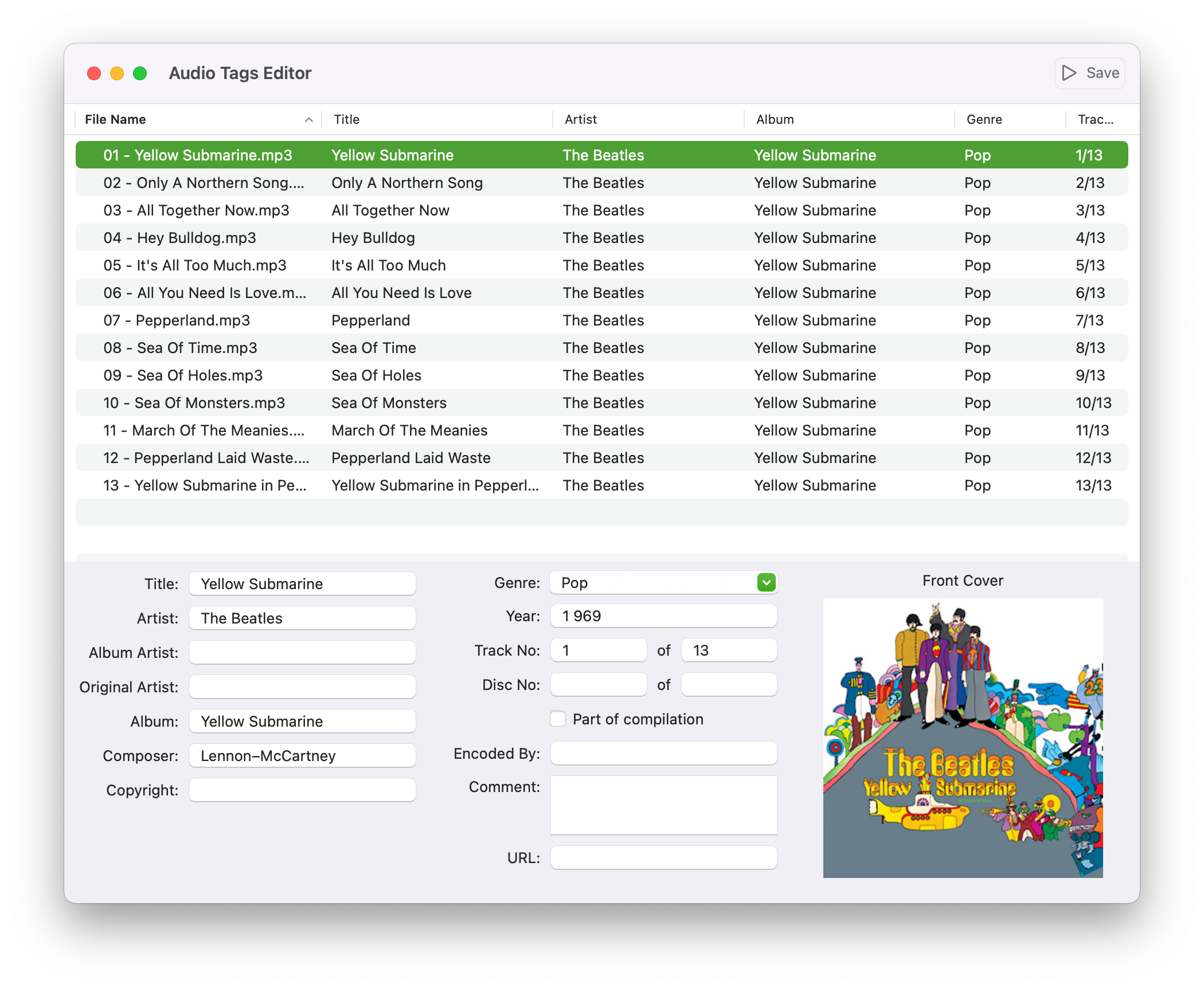Maximize the window with green button
1204x988 pixels.
click(140, 73)
